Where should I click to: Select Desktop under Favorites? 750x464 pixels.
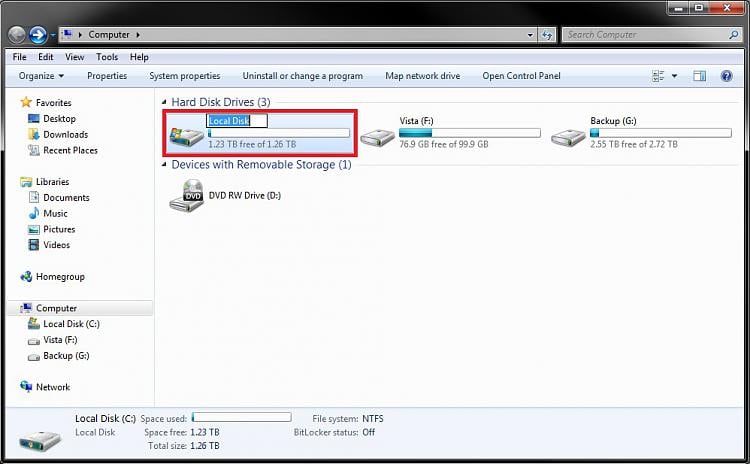click(x=59, y=119)
